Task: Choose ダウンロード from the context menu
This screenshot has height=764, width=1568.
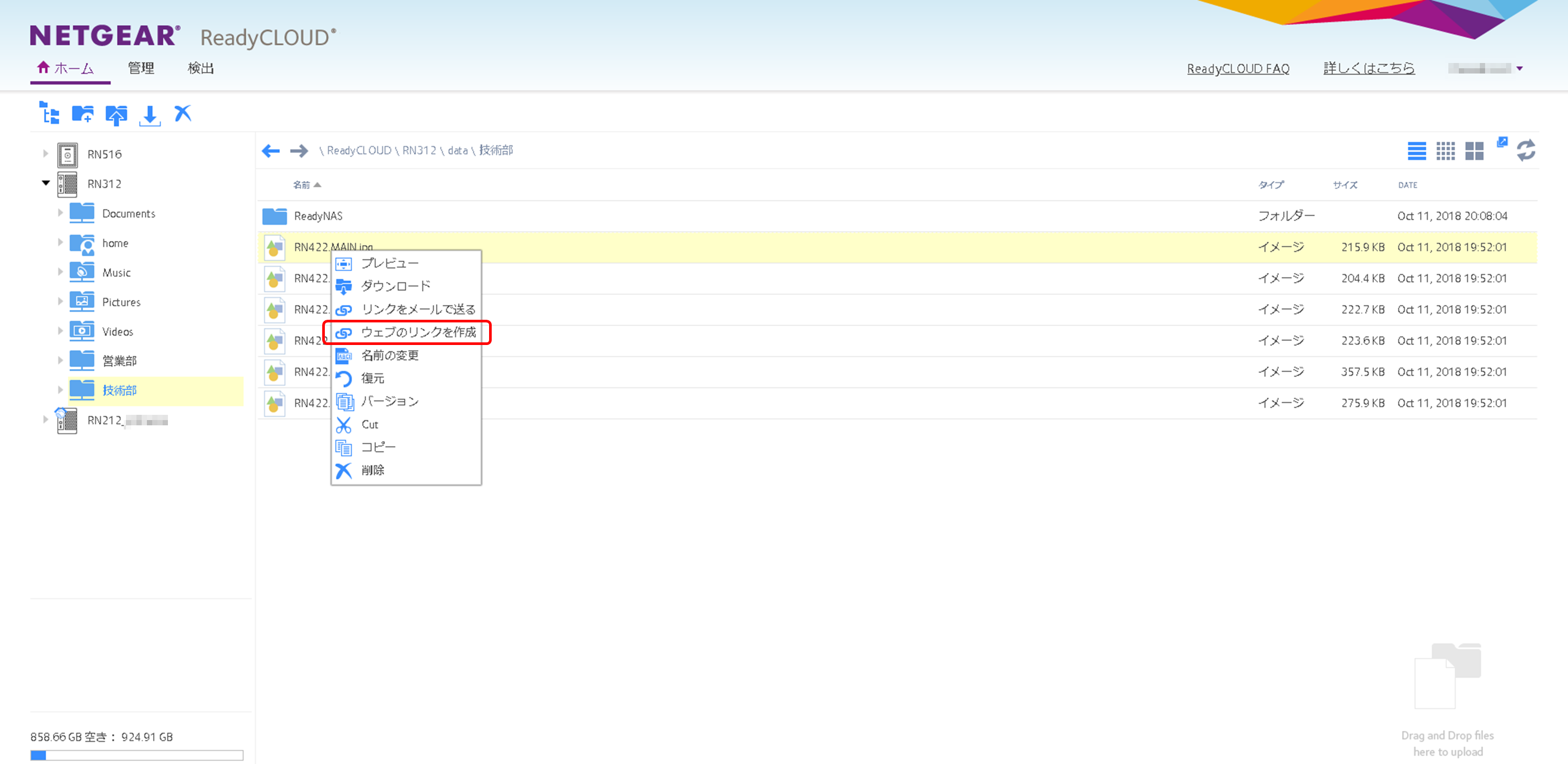Action: point(406,286)
